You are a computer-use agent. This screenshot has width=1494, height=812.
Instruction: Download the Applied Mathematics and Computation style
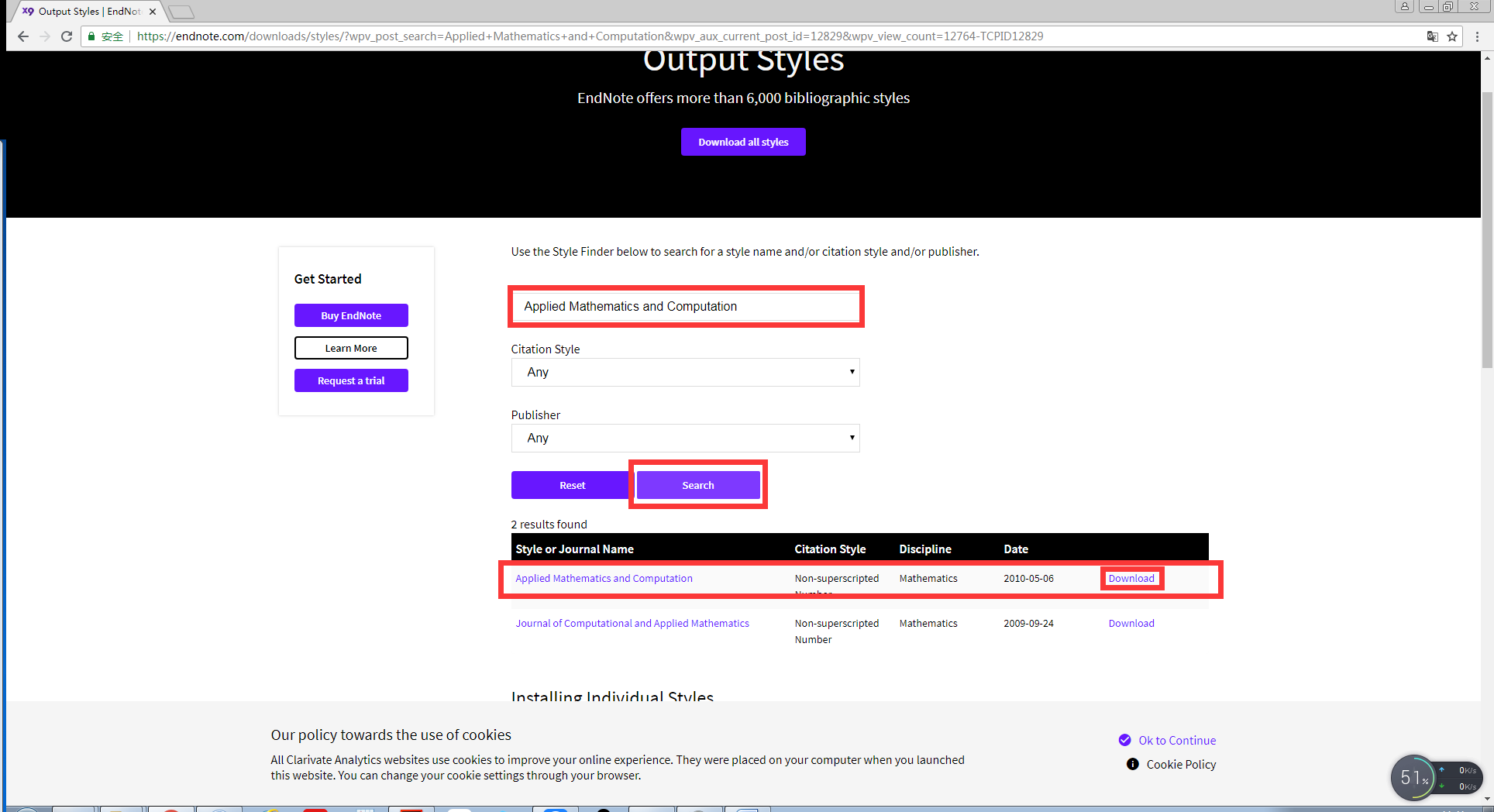pos(1131,578)
